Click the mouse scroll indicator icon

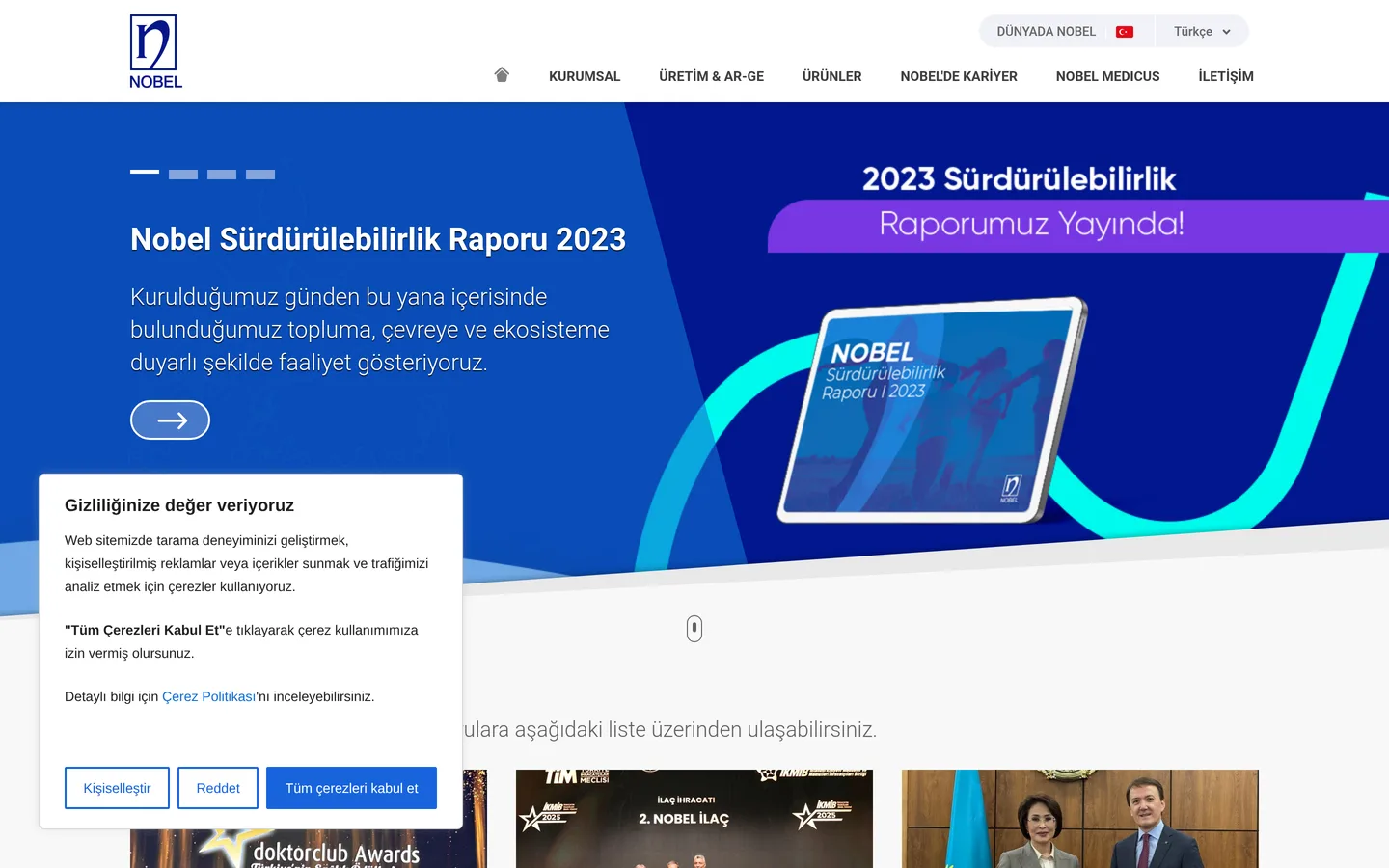pyautogui.click(x=694, y=629)
